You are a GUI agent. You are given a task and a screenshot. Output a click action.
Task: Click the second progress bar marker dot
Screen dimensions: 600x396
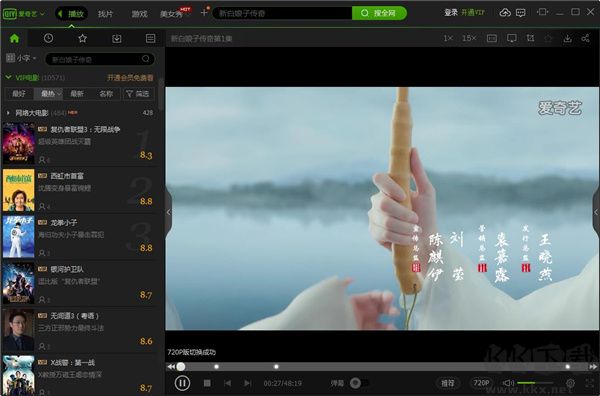pyautogui.click(x=276, y=367)
